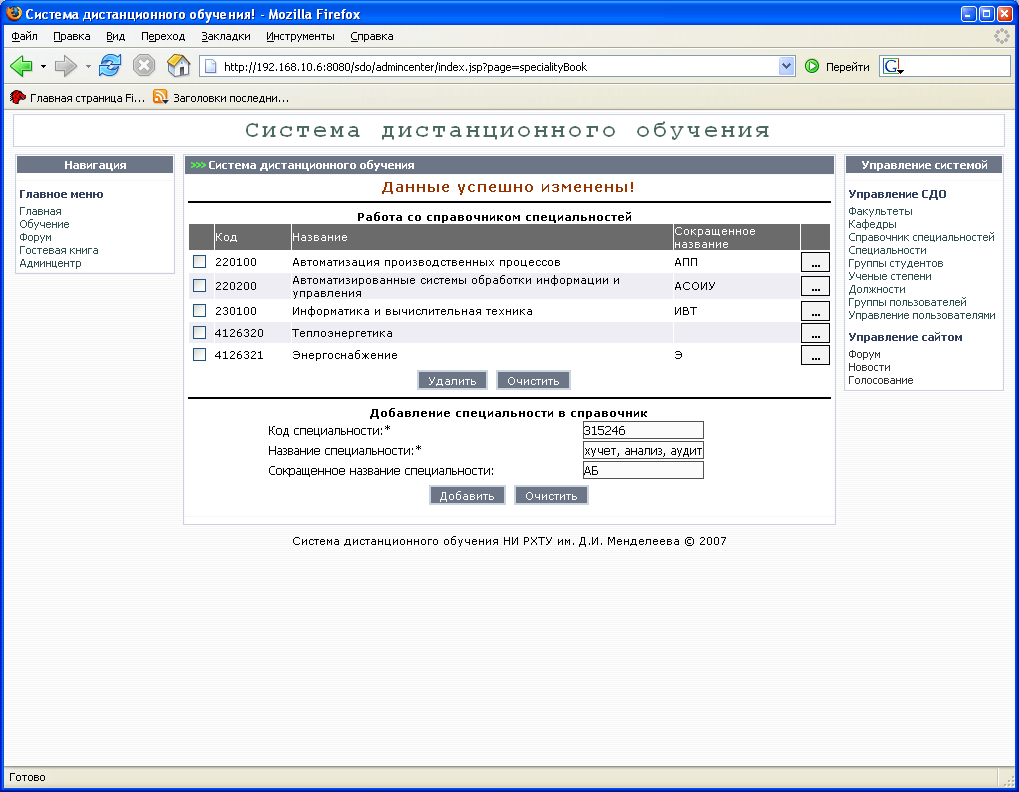
Task: Open the Специальности link
Action: click(x=887, y=250)
